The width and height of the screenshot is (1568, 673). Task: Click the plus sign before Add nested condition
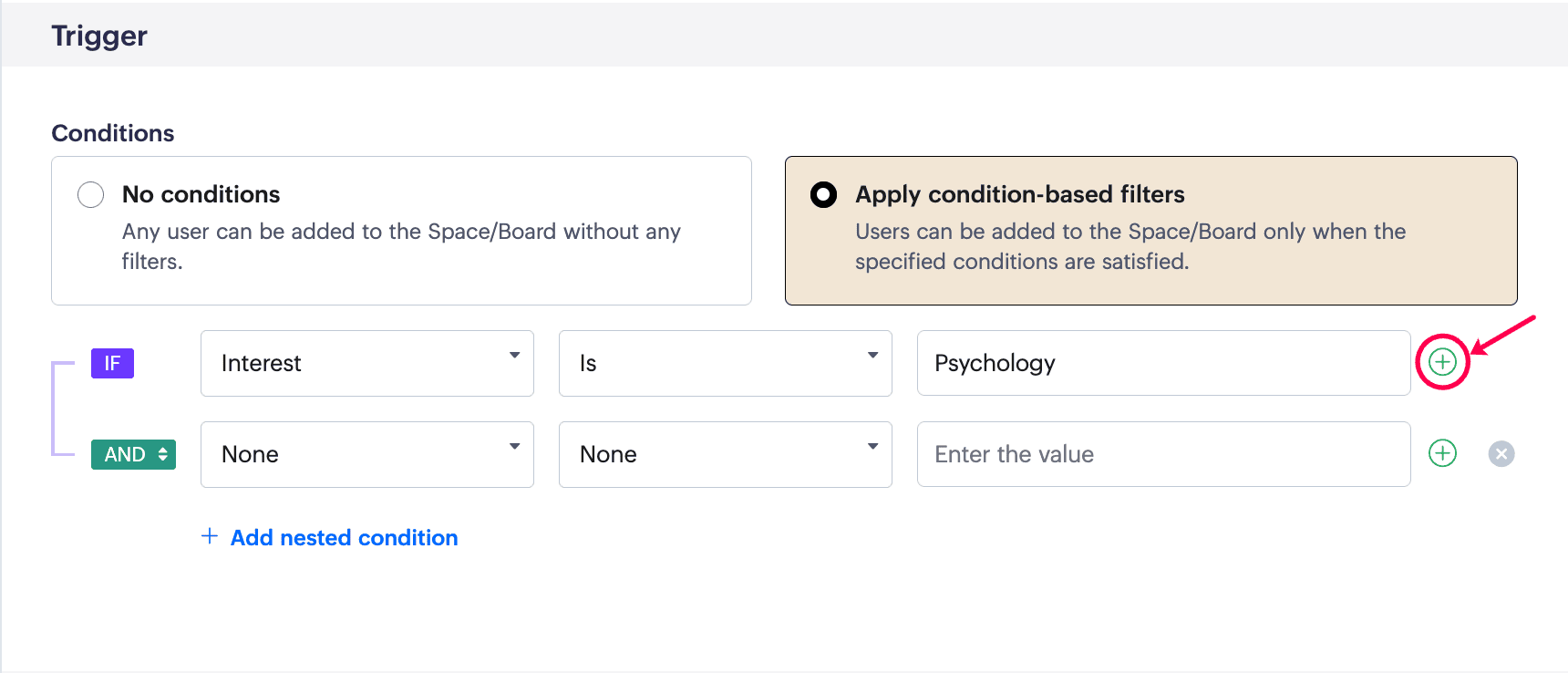coord(210,536)
